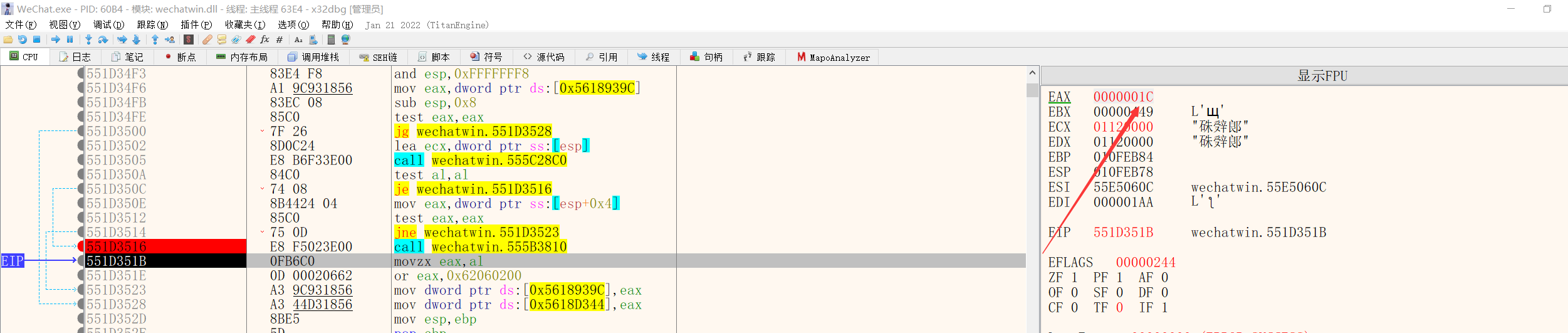Open the 跟踪(N) menu
1568x333 pixels.
pyautogui.click(x=152, y=24)
